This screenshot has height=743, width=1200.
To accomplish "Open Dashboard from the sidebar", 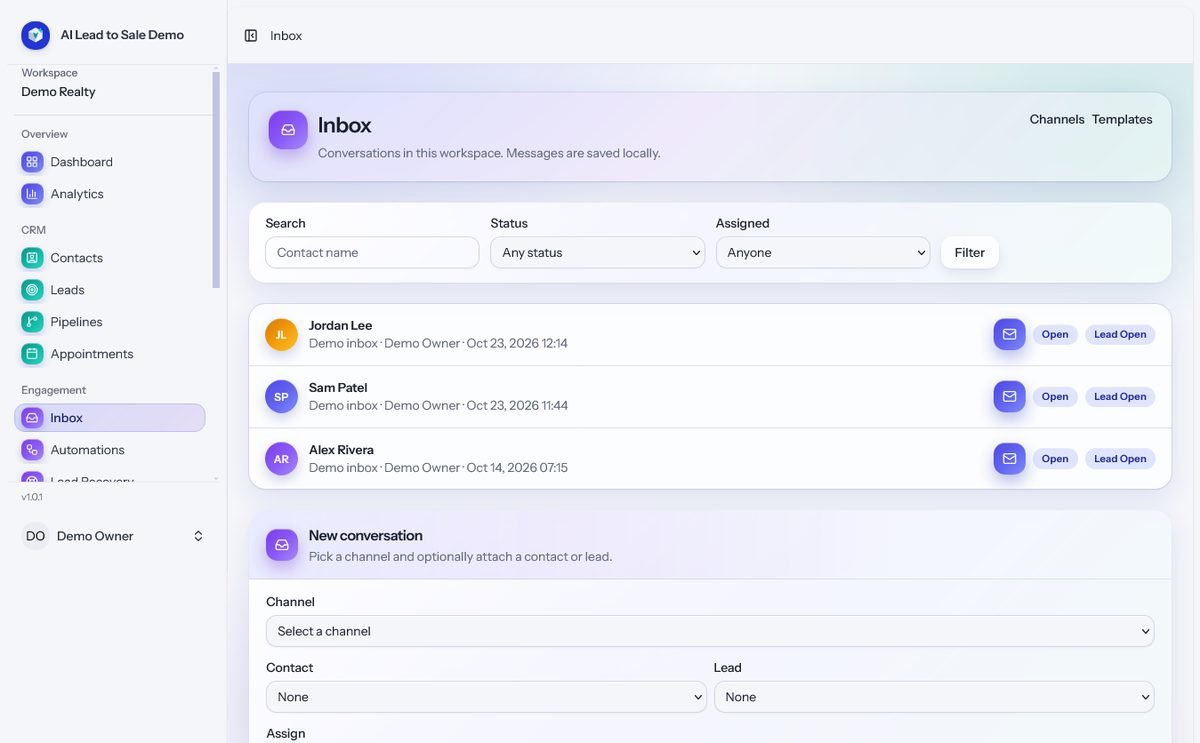I will tap(110, 162).
